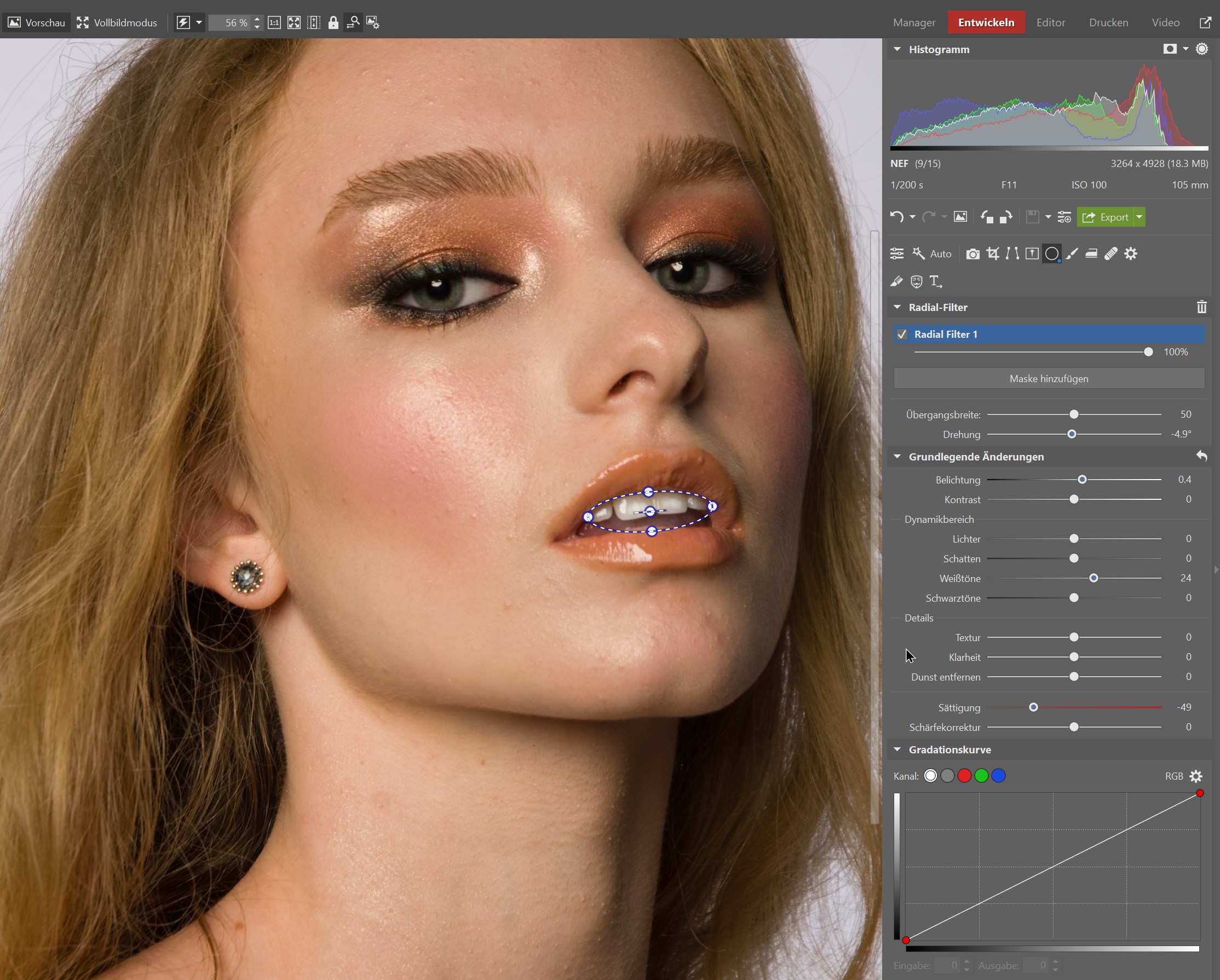
Task: Select the Crop tool icon
Action: coord(993,253)
